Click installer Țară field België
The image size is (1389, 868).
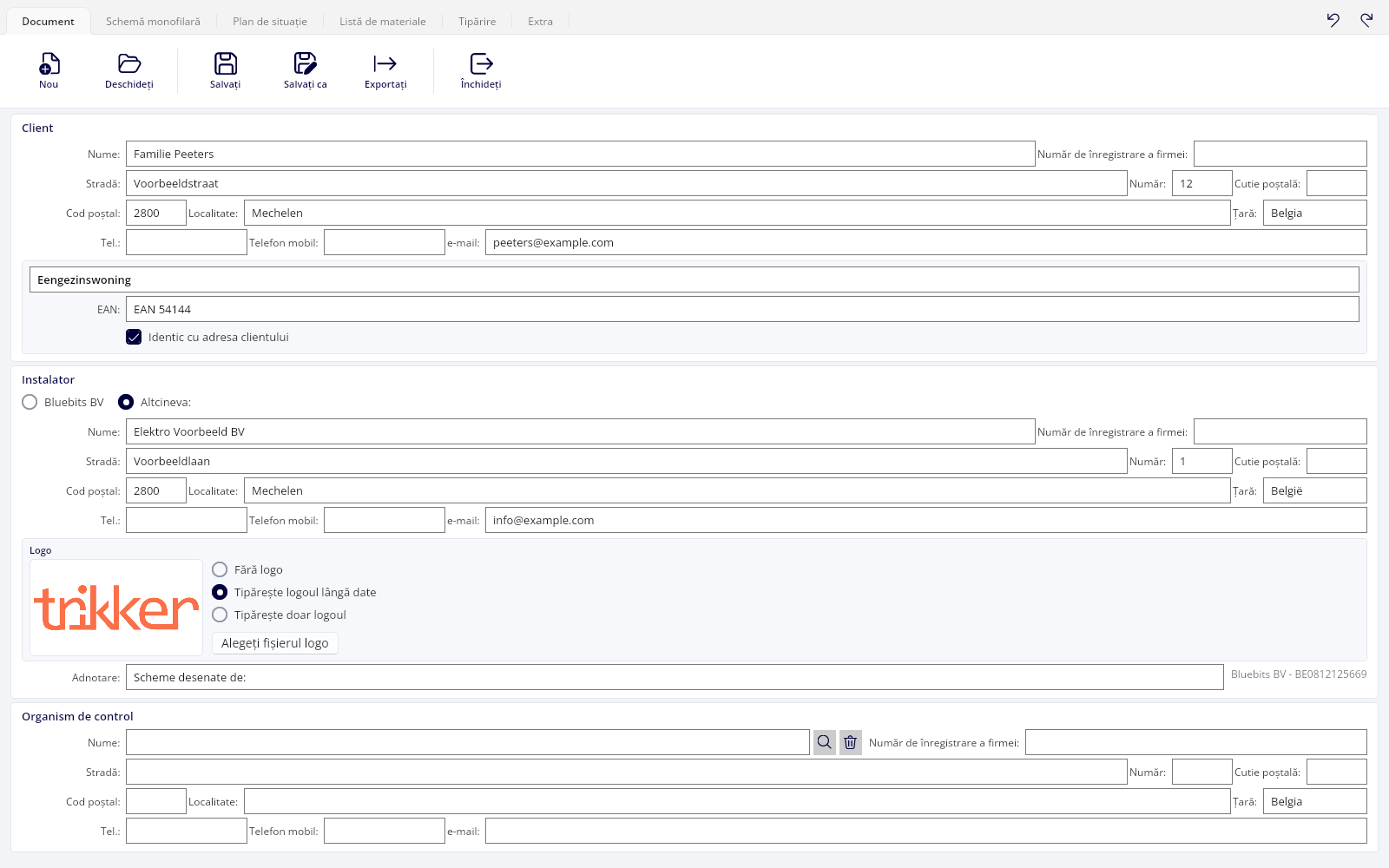(x=1315, y=490)
